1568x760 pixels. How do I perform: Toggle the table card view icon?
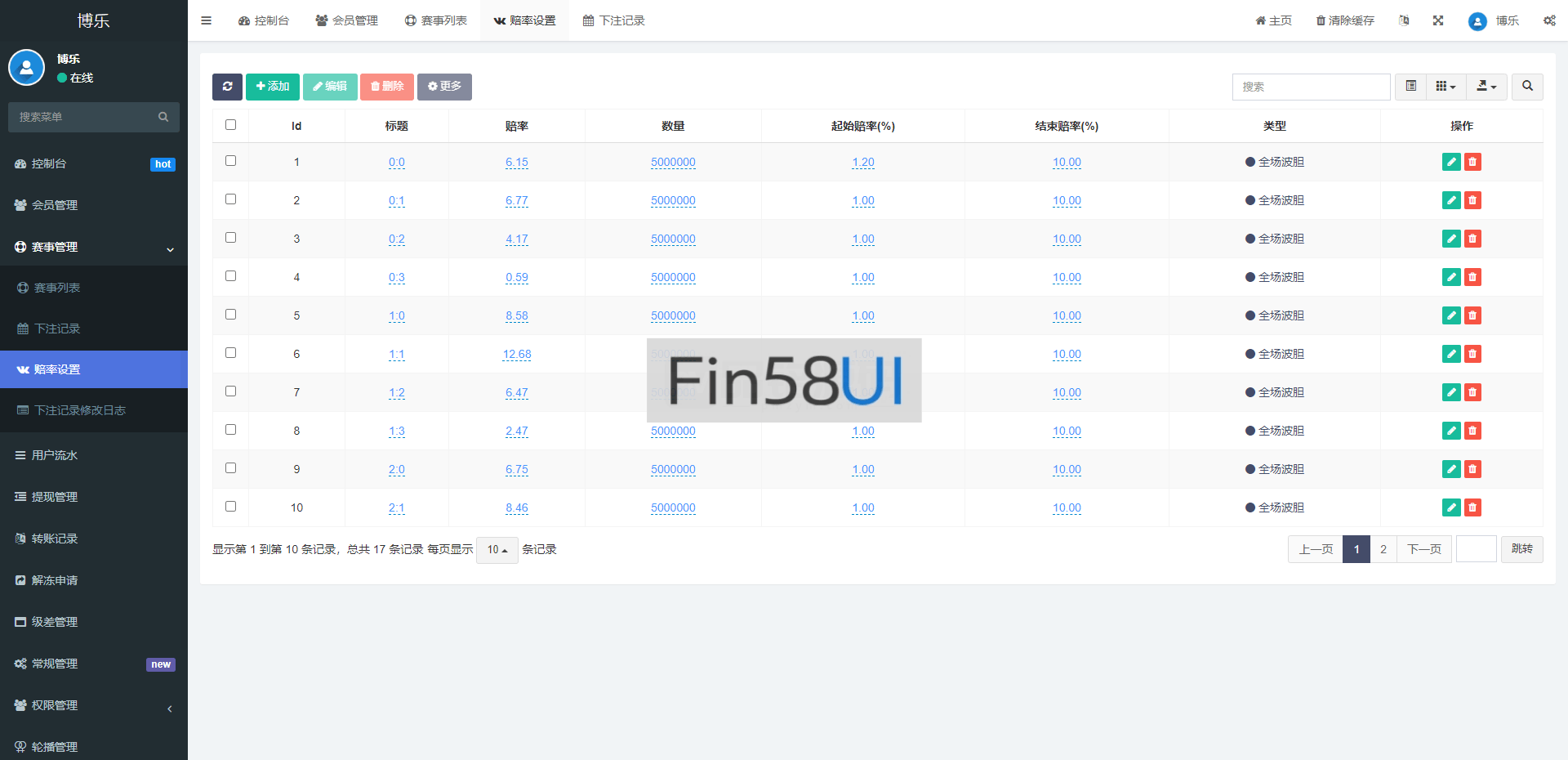click(1410, 87)
